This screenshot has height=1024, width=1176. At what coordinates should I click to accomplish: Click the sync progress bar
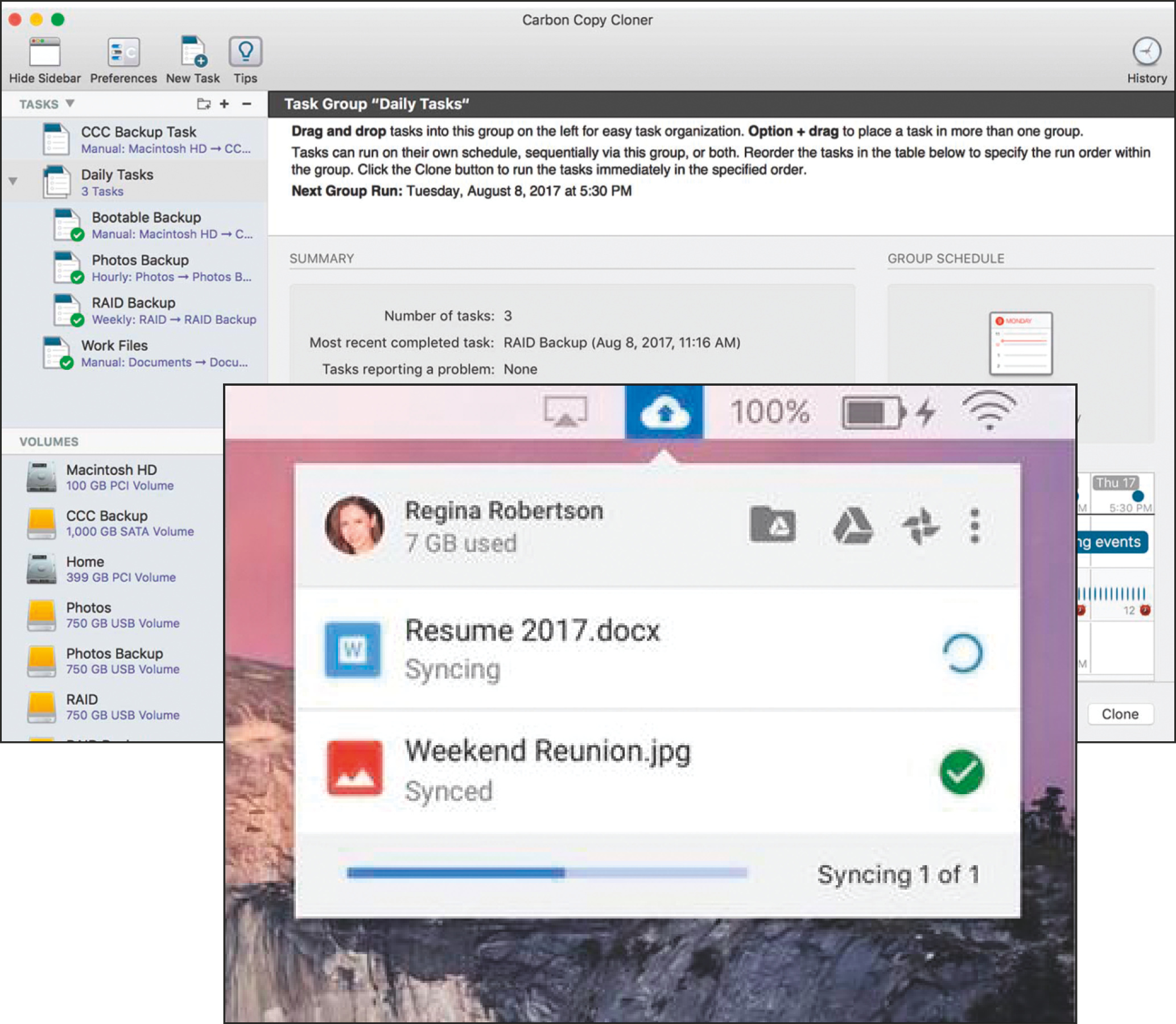pyautogui.click(x=546, y=872)
